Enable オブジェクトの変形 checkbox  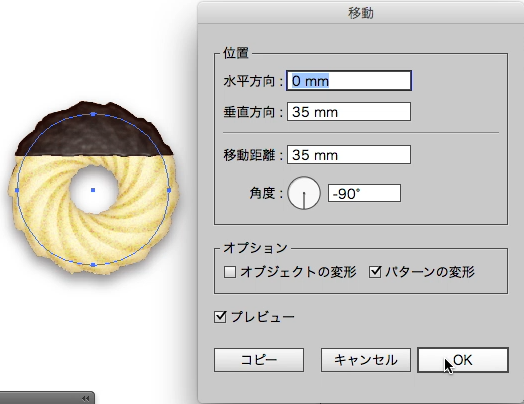pyautogui.click(x=230, y=272)
